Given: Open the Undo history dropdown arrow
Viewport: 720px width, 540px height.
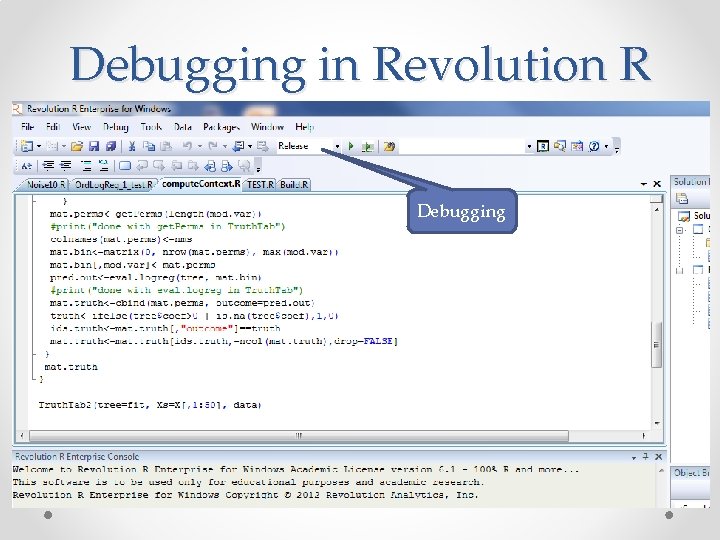Looking at the screenshot, I should [x=200, y=146].
